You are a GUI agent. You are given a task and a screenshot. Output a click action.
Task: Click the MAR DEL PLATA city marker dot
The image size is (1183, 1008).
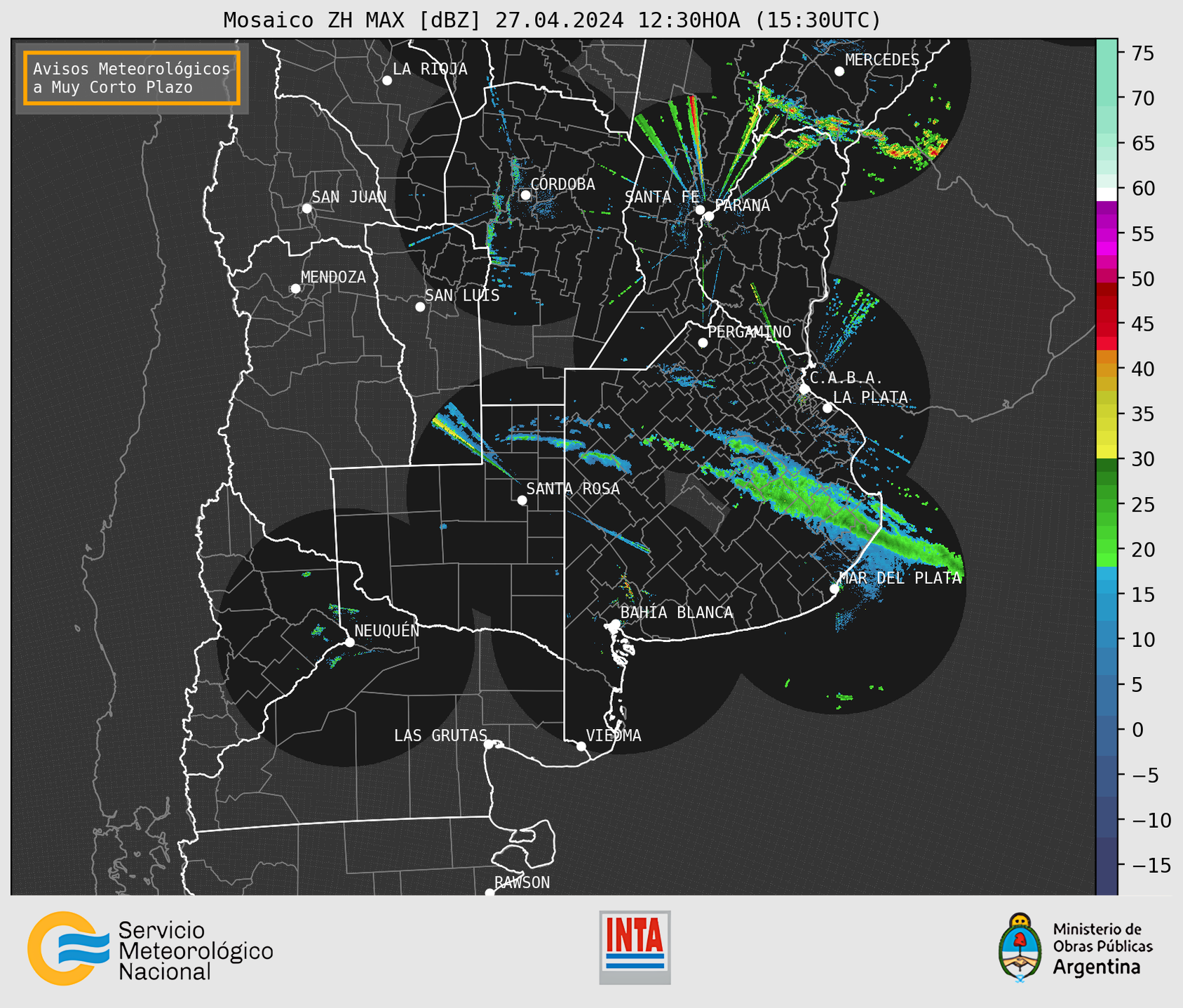point(834,589)
